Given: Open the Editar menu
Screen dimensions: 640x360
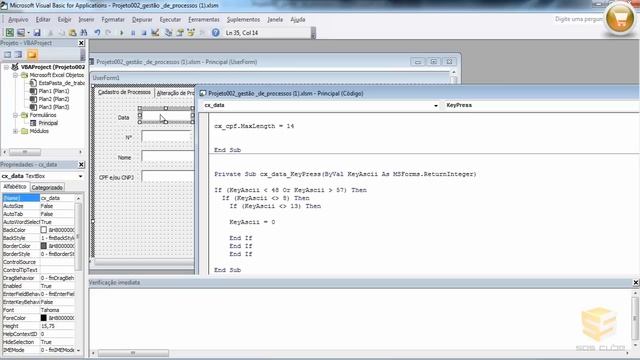Looking at the screenshot, I should point(43,20).
